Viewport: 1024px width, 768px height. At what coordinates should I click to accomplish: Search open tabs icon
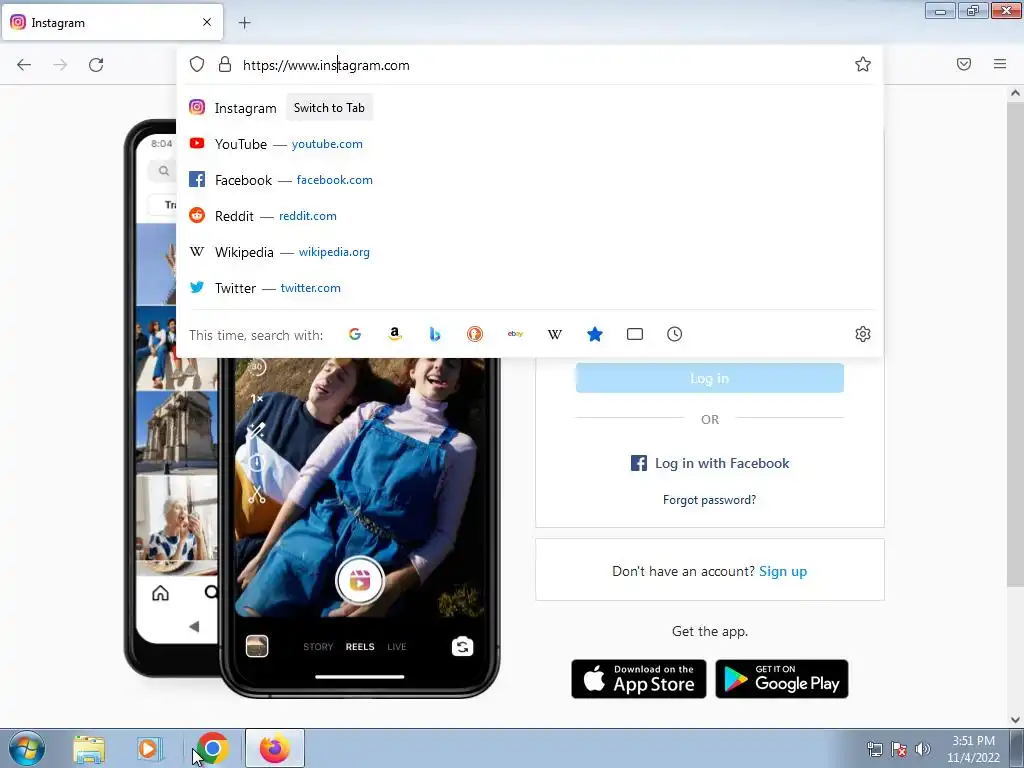click(x=635, y=334)
